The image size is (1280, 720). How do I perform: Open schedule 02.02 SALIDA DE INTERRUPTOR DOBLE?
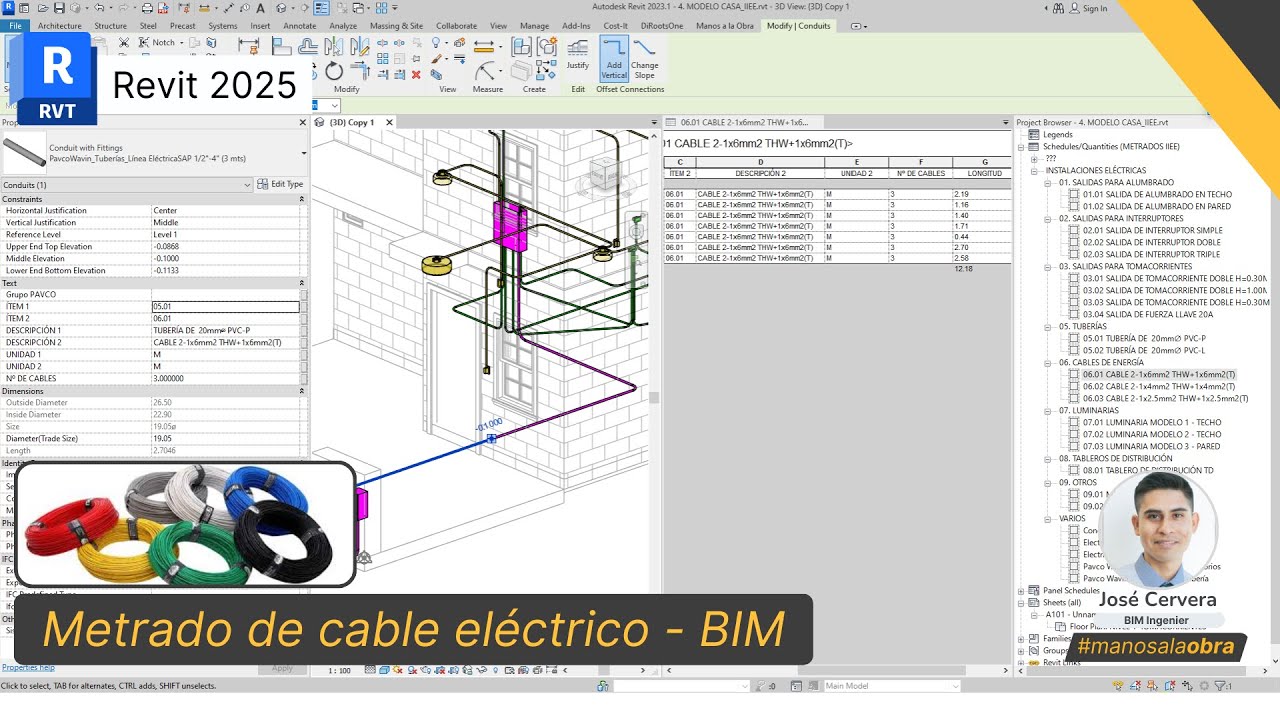pyautogui.click(x=1152, y=243)
